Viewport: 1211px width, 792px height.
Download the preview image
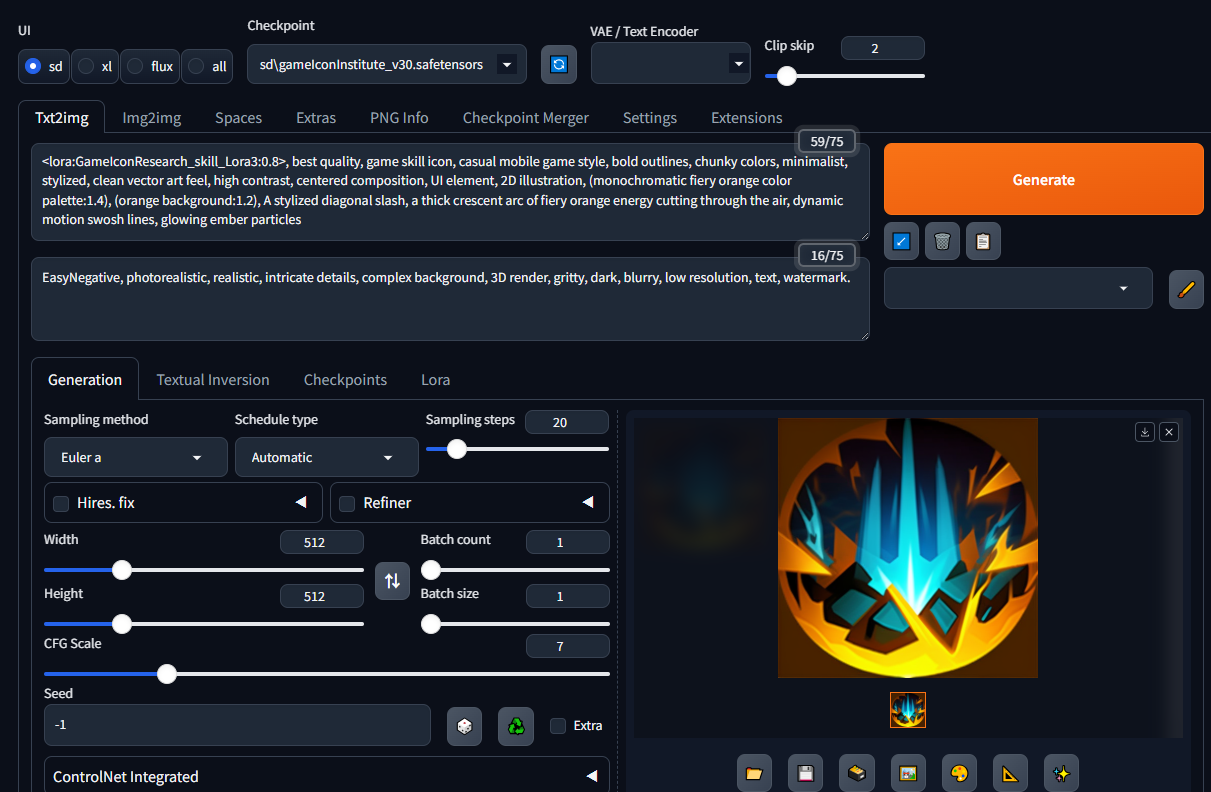click(1145, 432)
